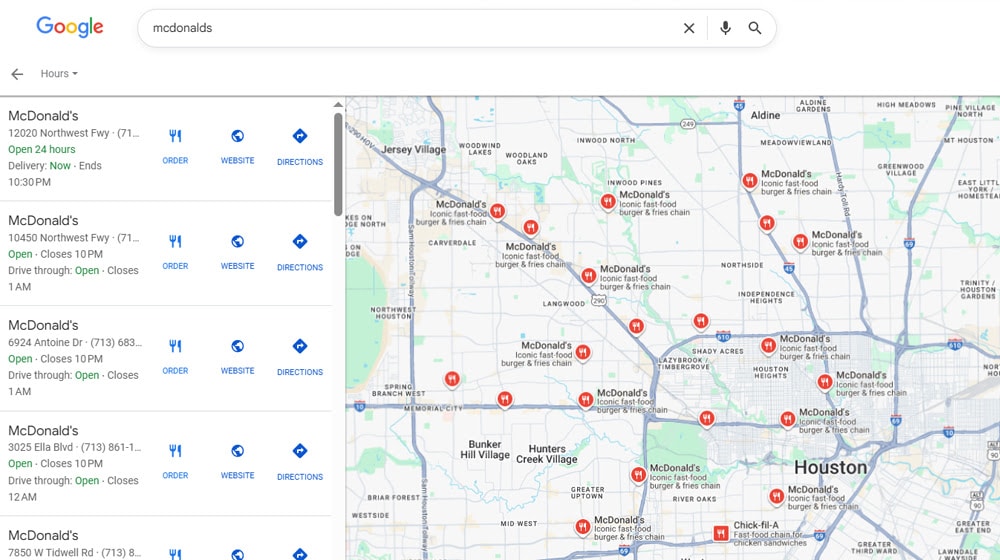Screen dimensions: 1000x560
Task: Open McDonald's listing at 3025 Ella Blvd
Action: coord(43,430)
